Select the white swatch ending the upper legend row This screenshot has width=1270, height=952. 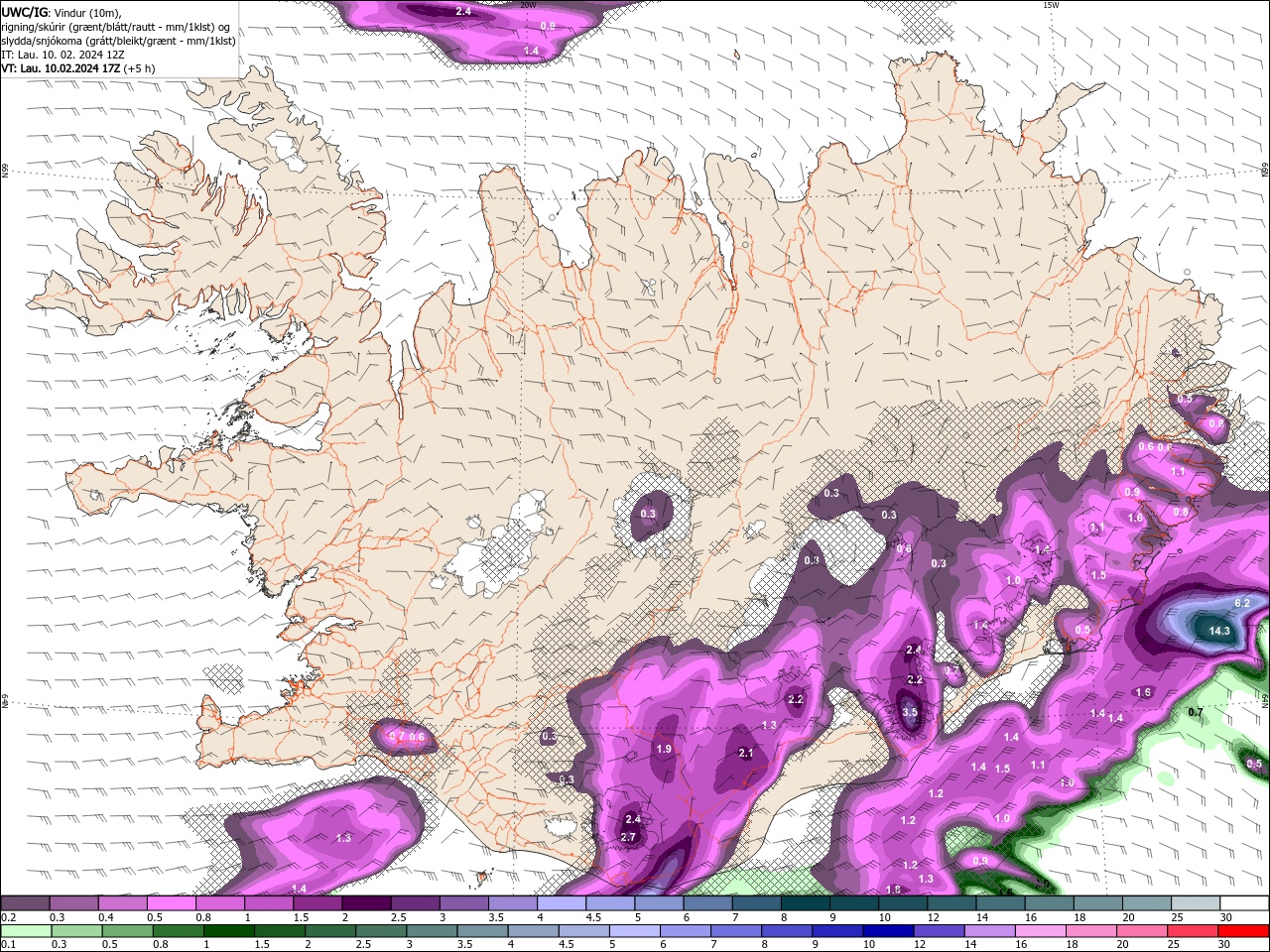click(x=1243, y=903)
